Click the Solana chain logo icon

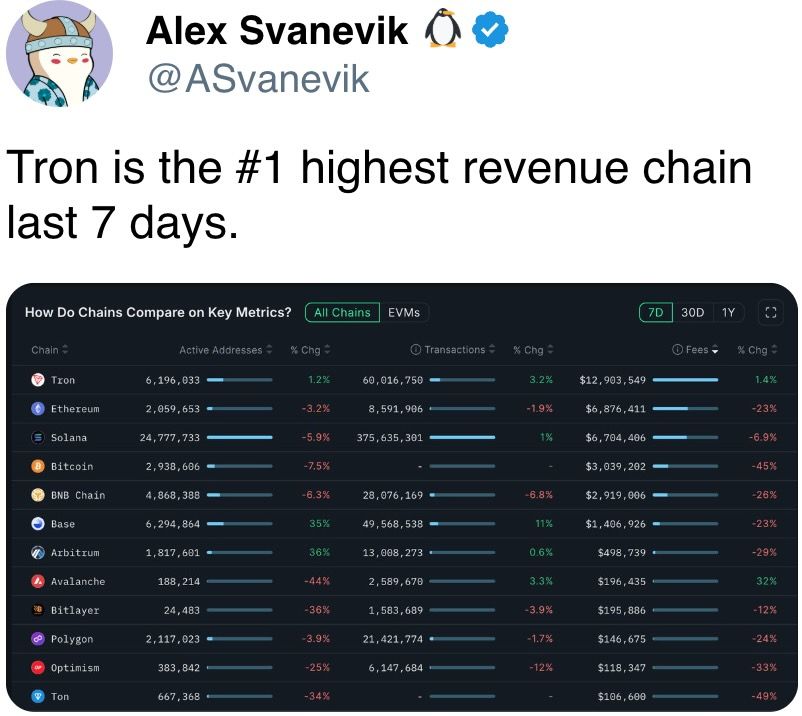point(38,437)
